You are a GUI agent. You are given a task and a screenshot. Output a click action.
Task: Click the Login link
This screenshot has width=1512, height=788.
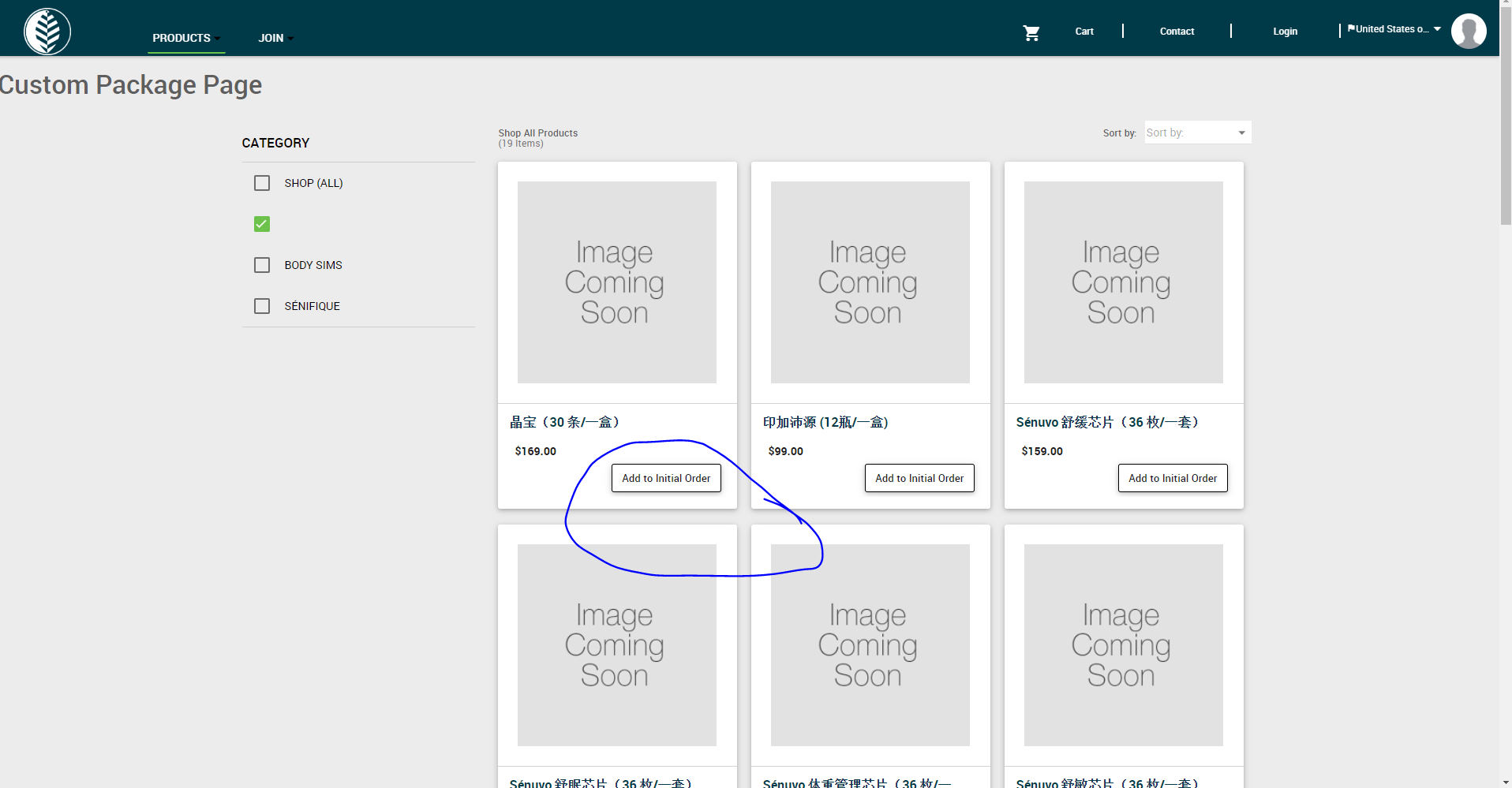click(1285, 31)
